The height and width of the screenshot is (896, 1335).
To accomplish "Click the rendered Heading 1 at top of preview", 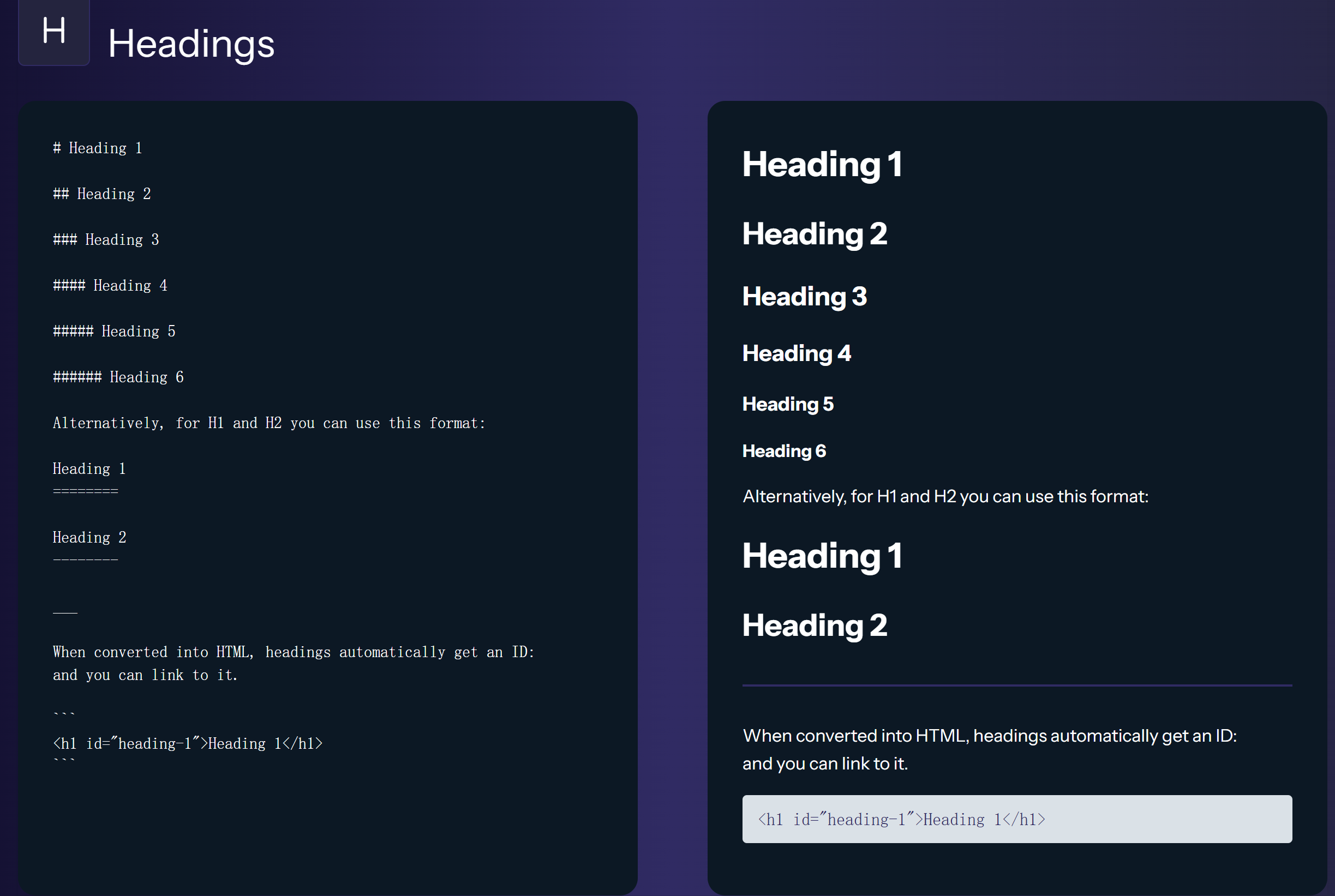I will 822,165.
